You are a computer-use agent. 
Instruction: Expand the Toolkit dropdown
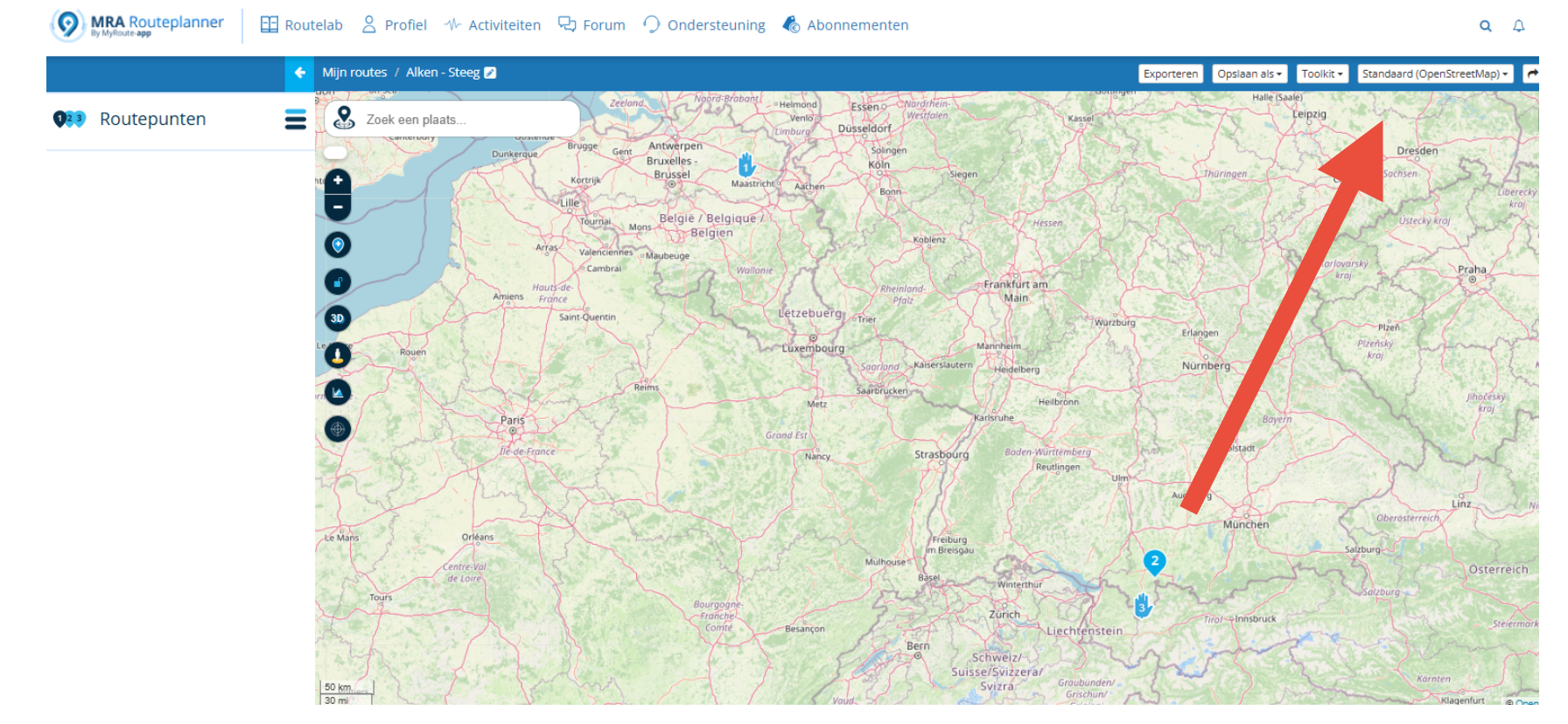point(1321,74)
